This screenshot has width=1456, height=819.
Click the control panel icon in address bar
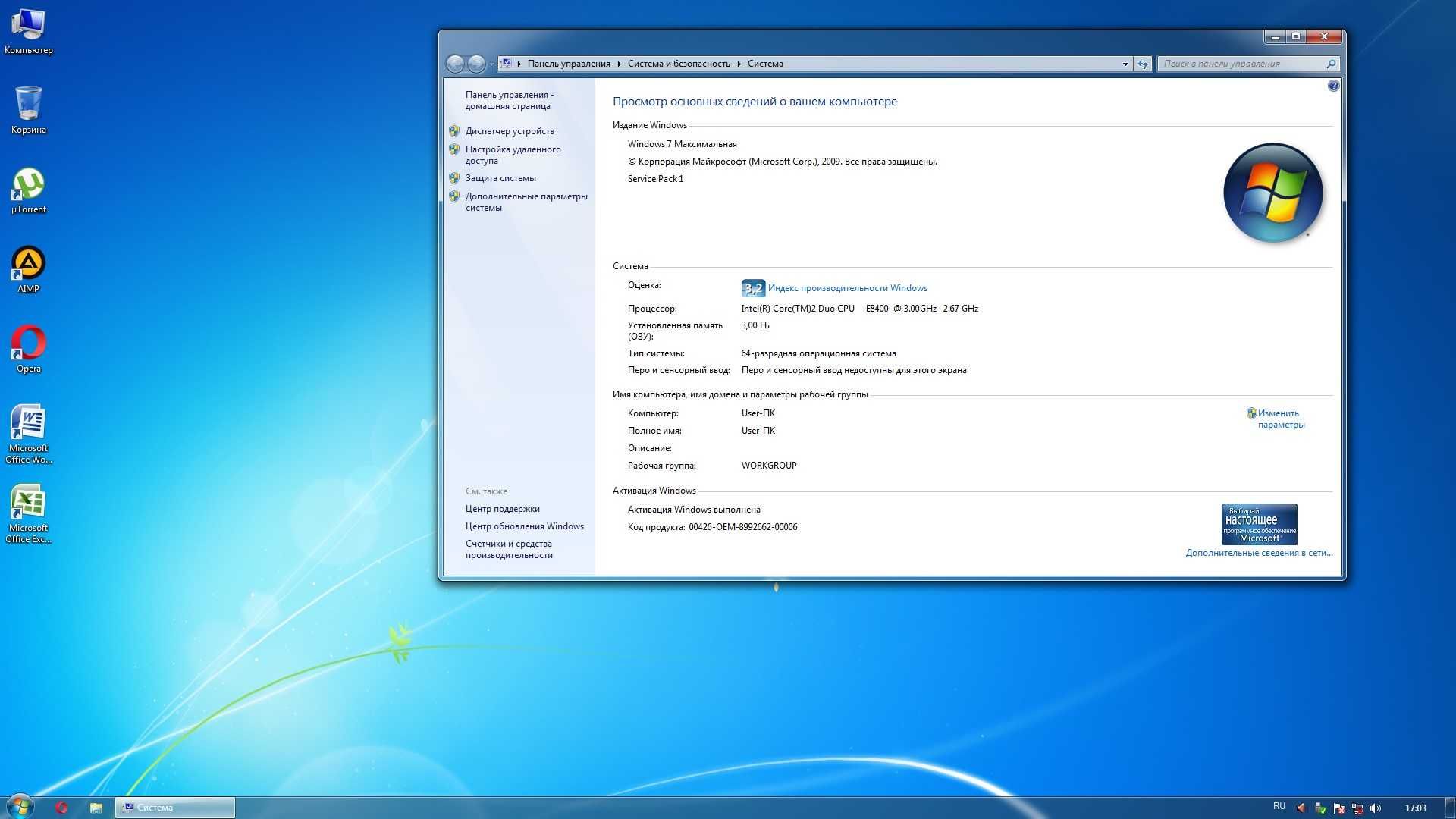[506, 64]
